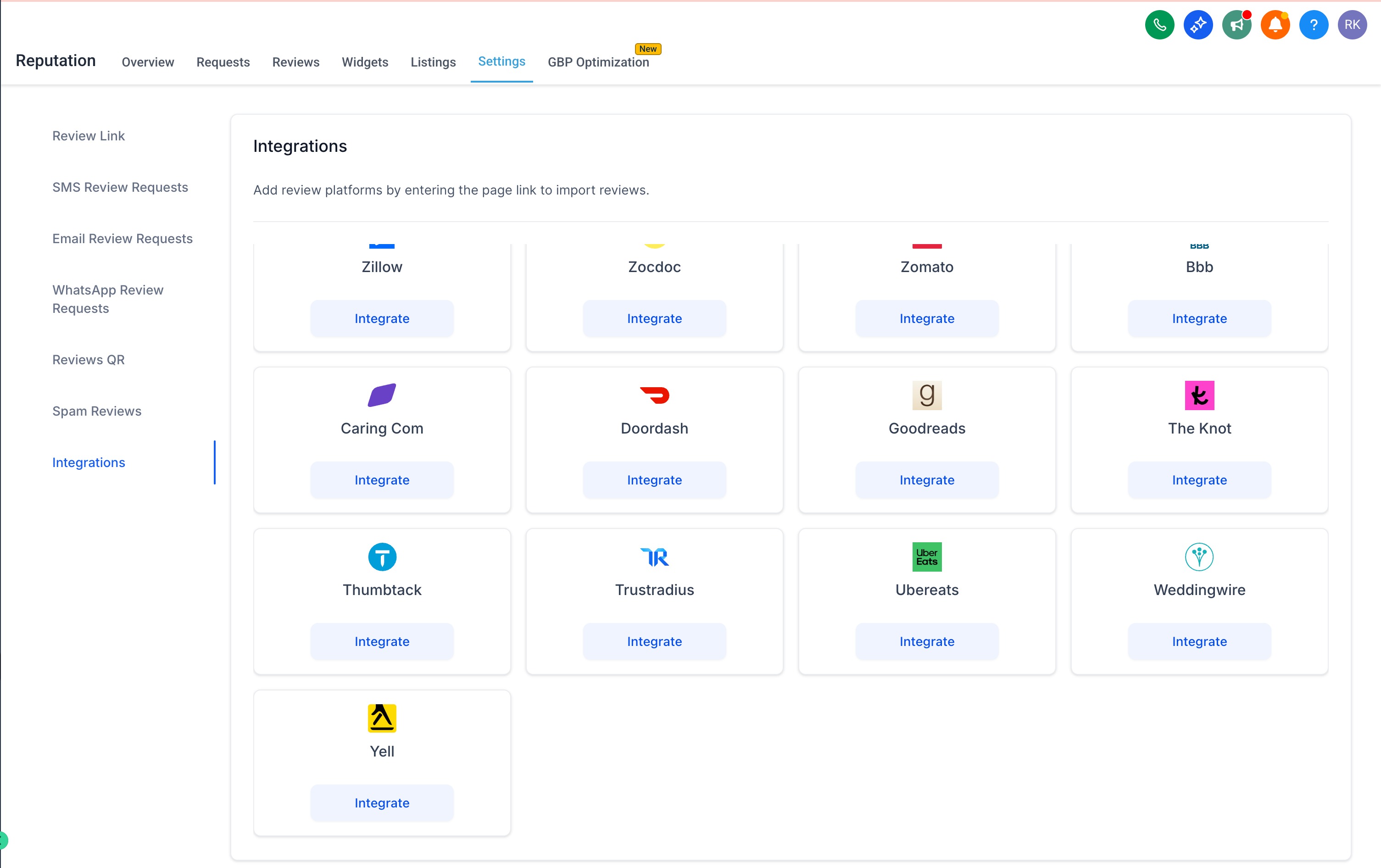
Task: Open the blue AI sparkle assistant icon
Action: pyautogui.click(x=1197, y=25)
